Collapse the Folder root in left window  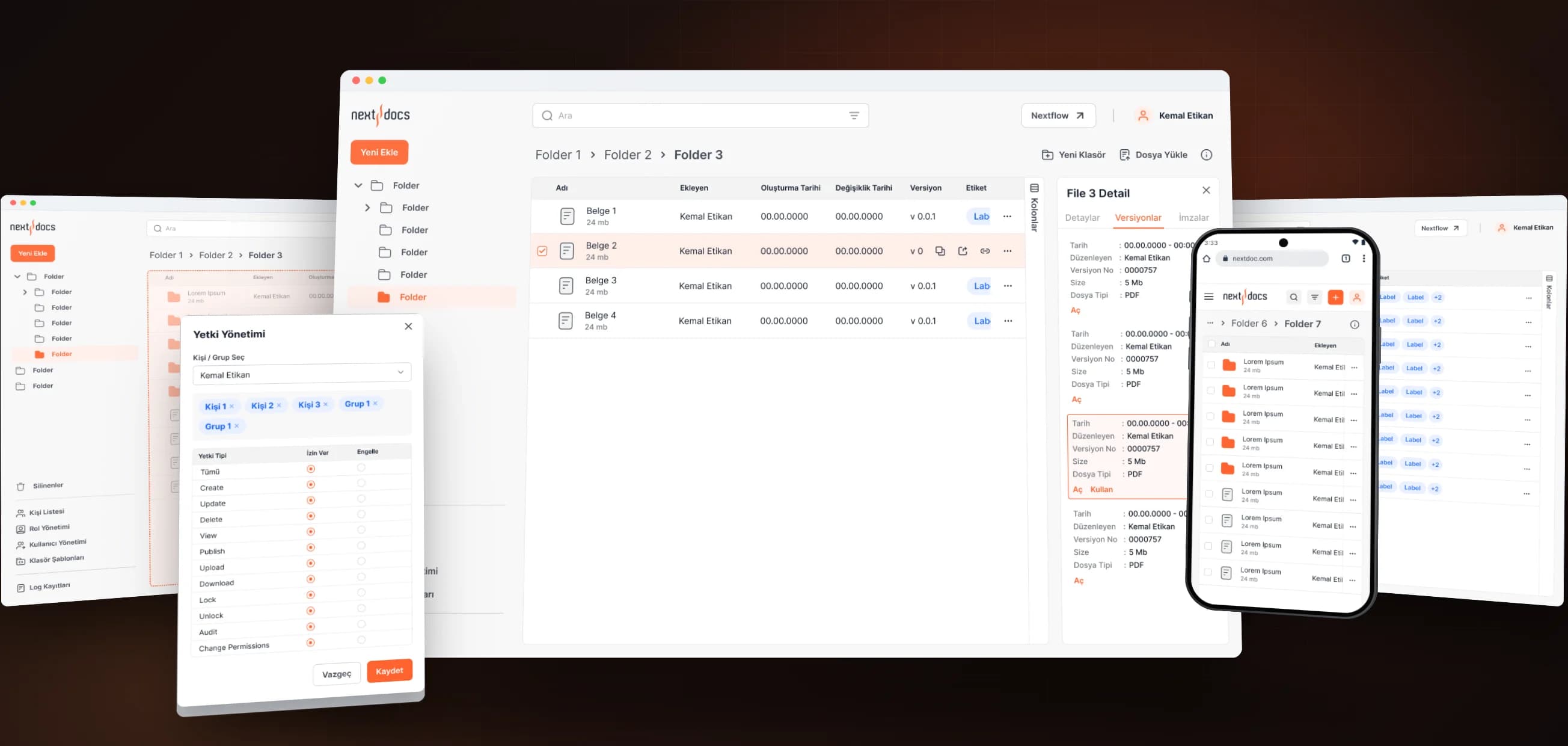click(x=17, y=277)
